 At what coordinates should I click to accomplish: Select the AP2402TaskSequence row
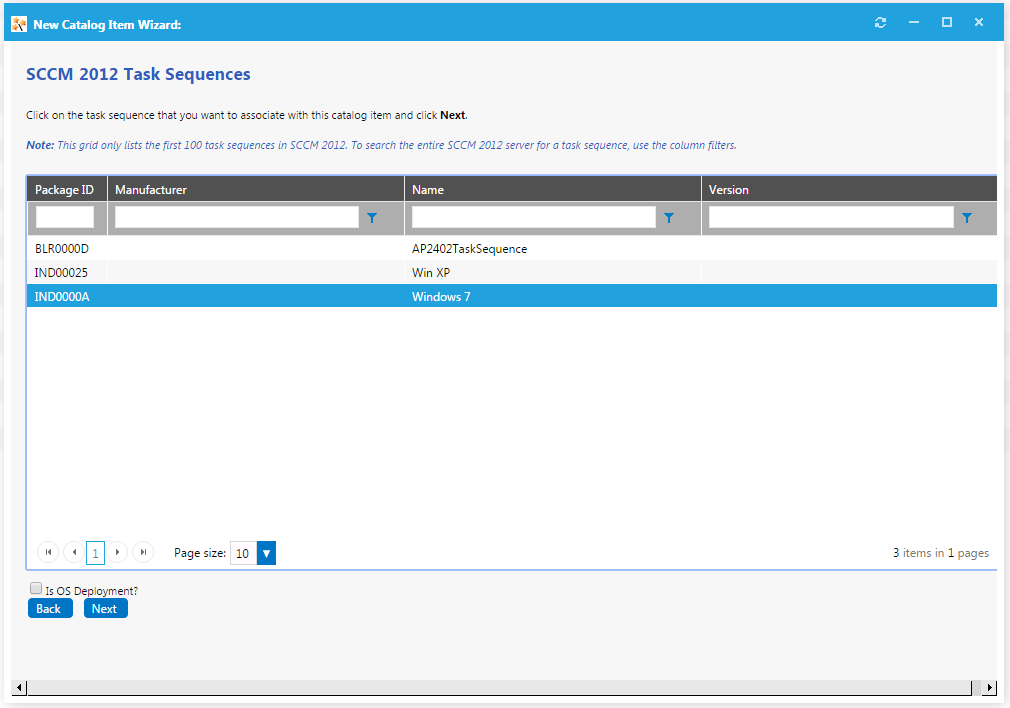[x=469, y=248]
